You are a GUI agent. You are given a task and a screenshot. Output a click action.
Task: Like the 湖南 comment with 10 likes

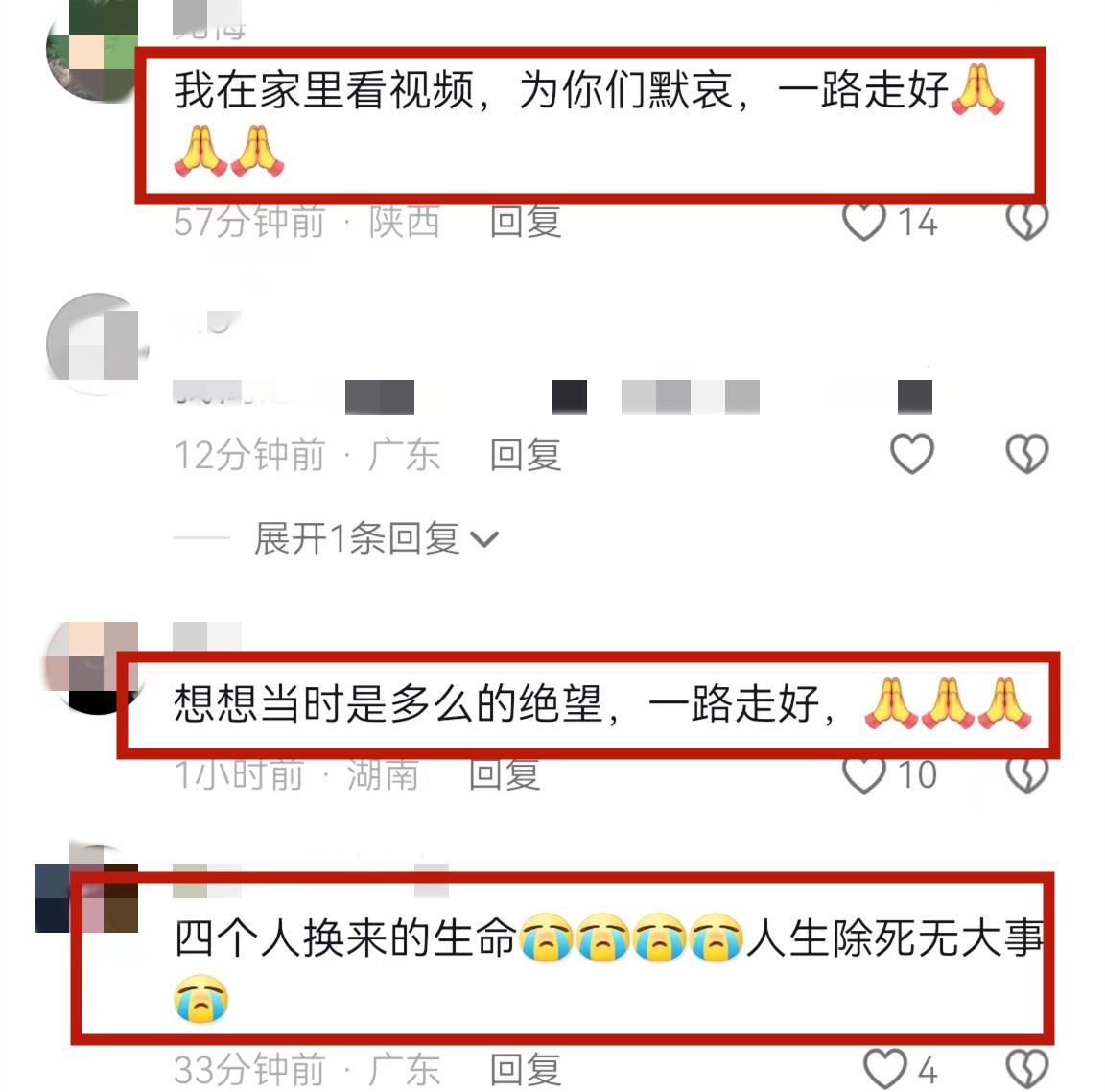click(x=864, y=775)
